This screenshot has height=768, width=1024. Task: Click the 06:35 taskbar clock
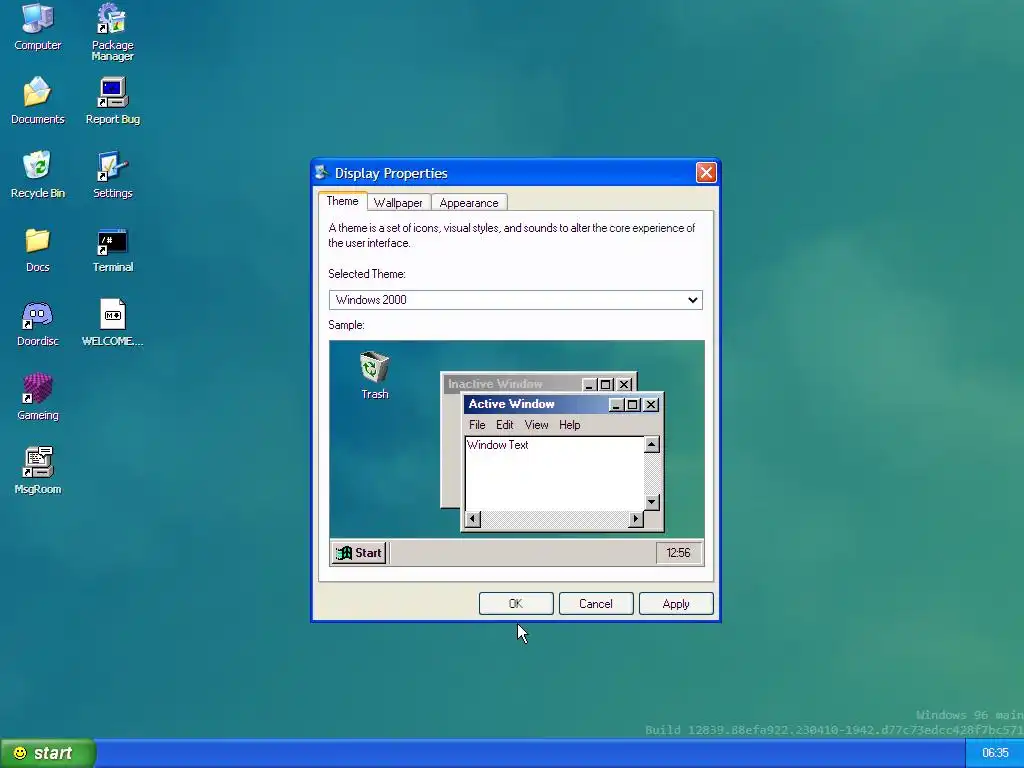coord(995,753)
